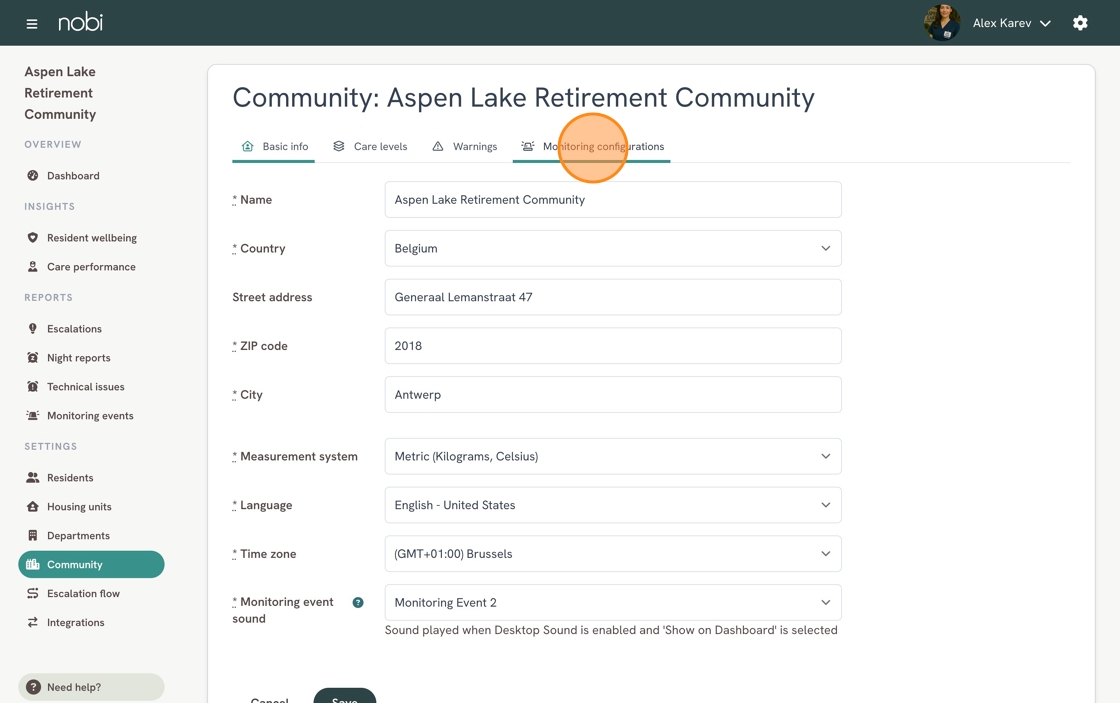The height and width of the screenshot is (703, 1120).
Task: Switch to the Care levels tab
Action: point(370,146)
